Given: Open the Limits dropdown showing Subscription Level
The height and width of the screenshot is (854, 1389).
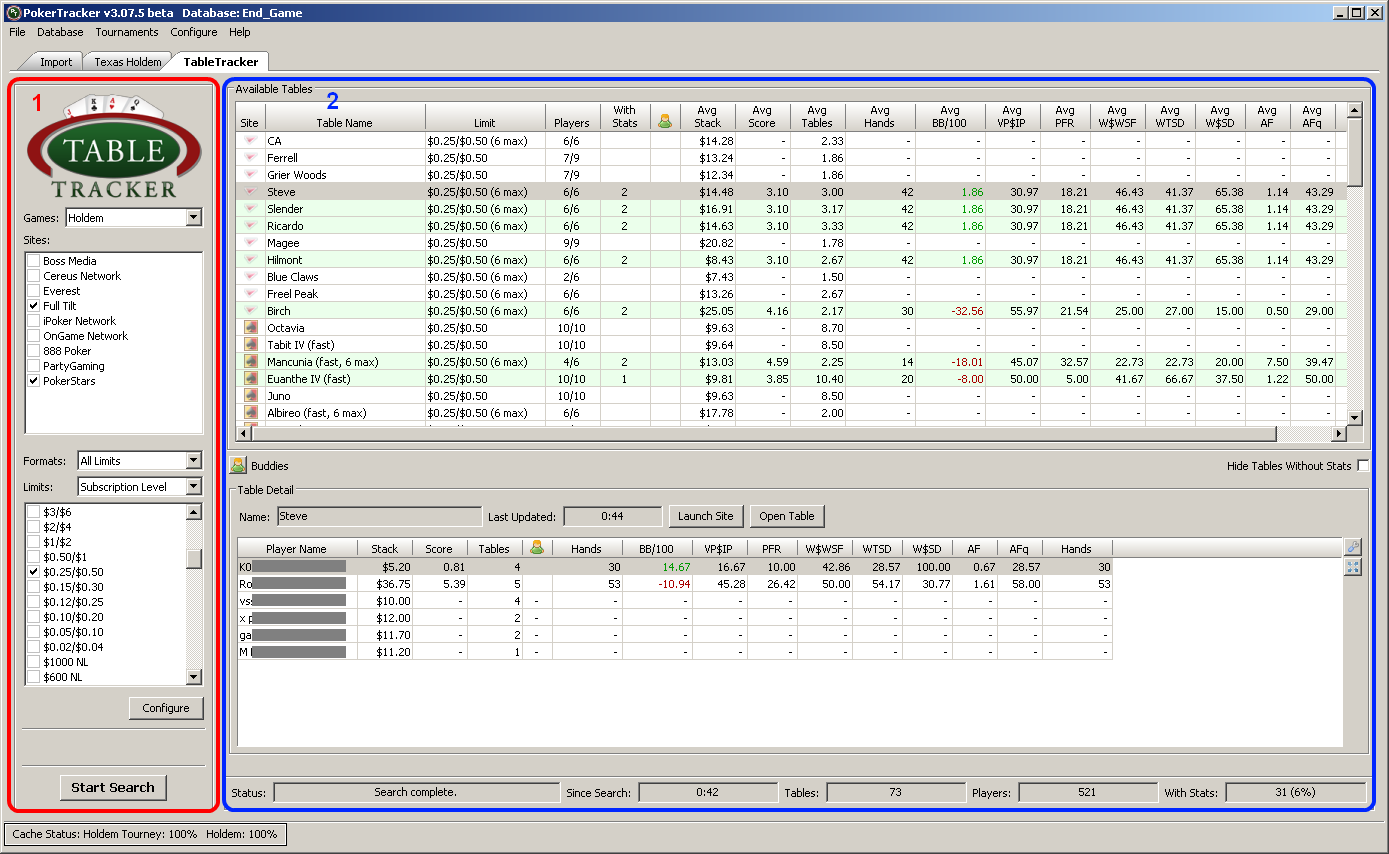Looking at the screenshot, I should tap(140, 487).
